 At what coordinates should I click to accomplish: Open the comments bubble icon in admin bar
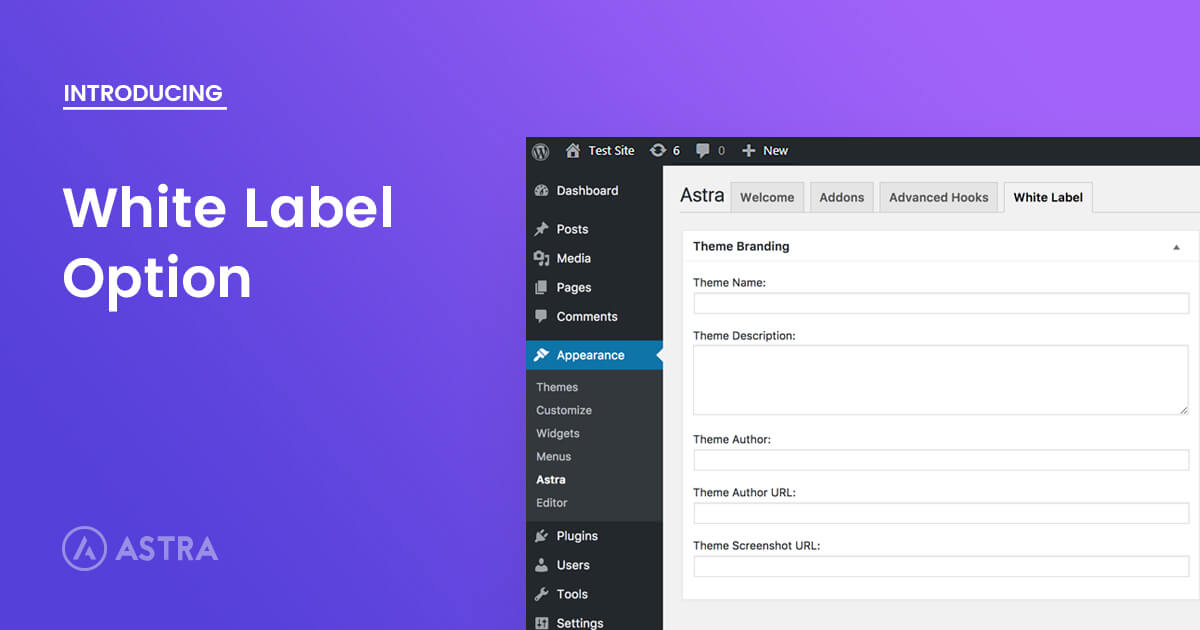pos(703,151)
